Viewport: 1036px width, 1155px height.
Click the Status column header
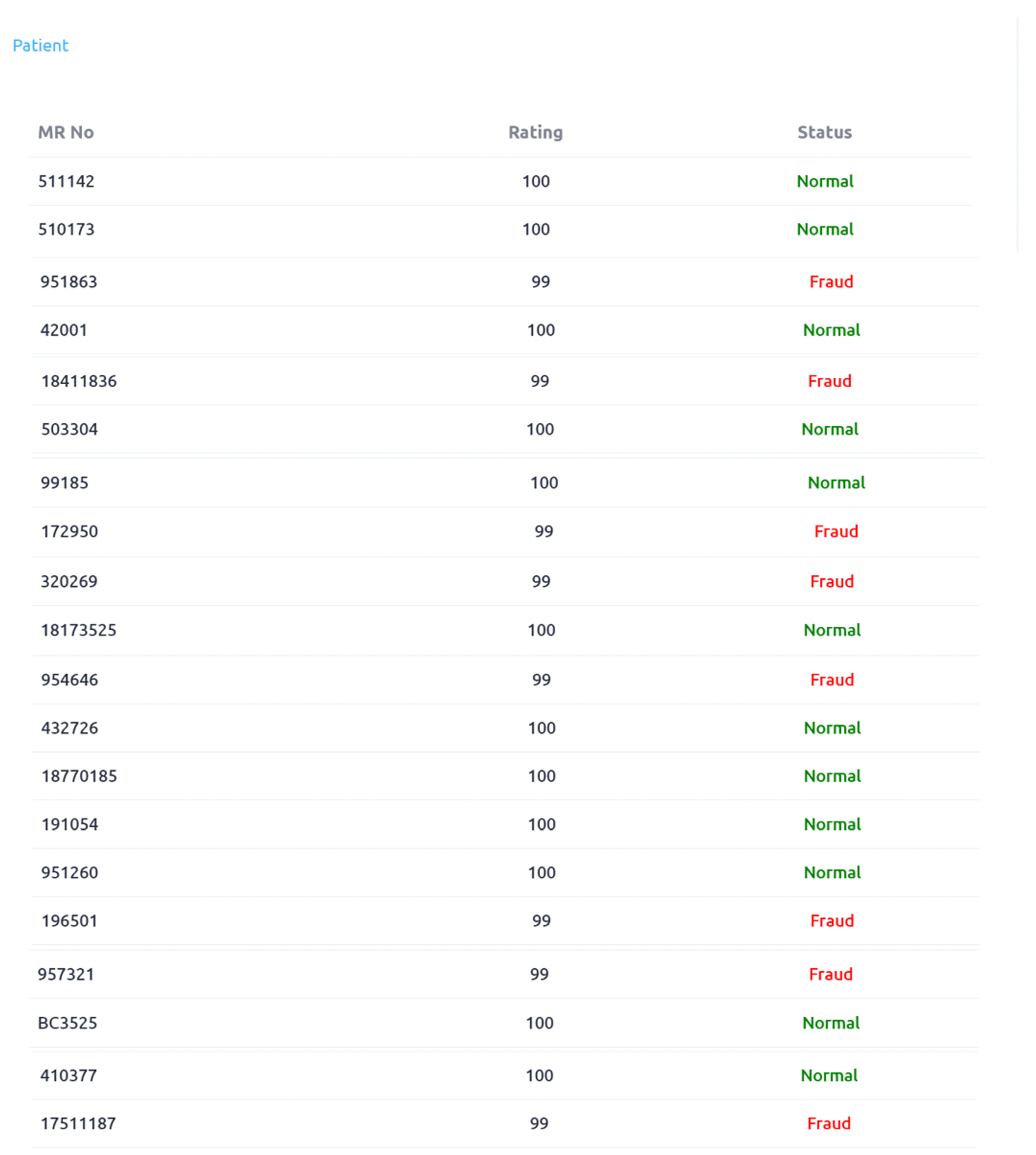[x=824, y=133]
